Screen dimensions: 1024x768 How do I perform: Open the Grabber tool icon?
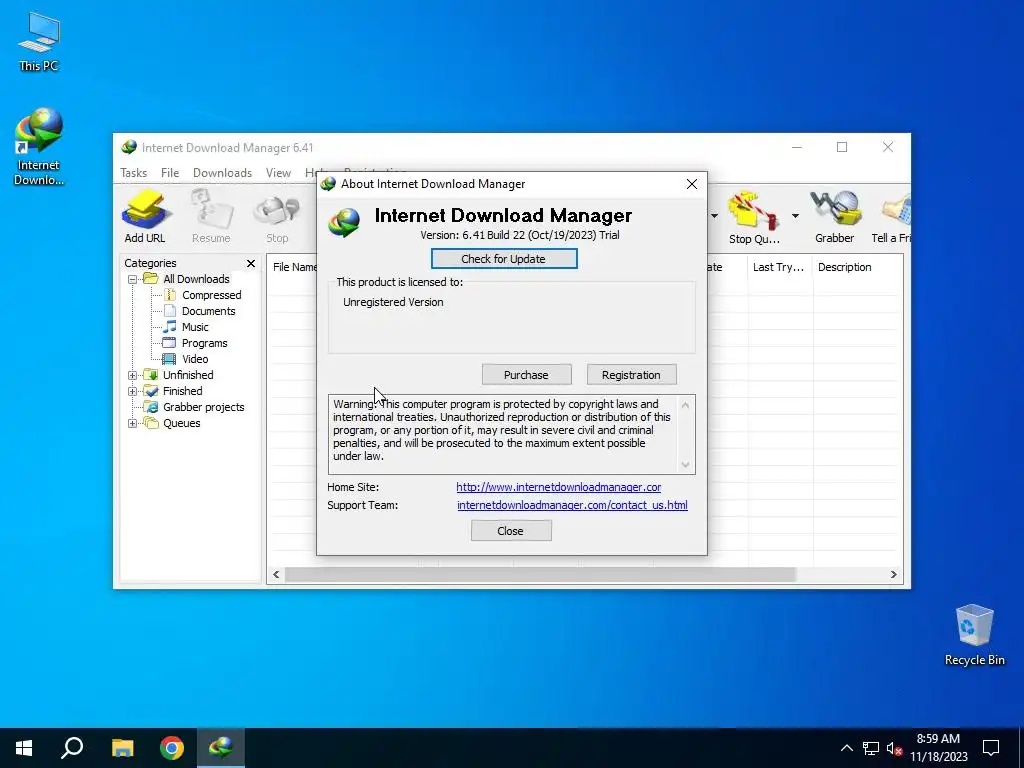pos(835,217)
